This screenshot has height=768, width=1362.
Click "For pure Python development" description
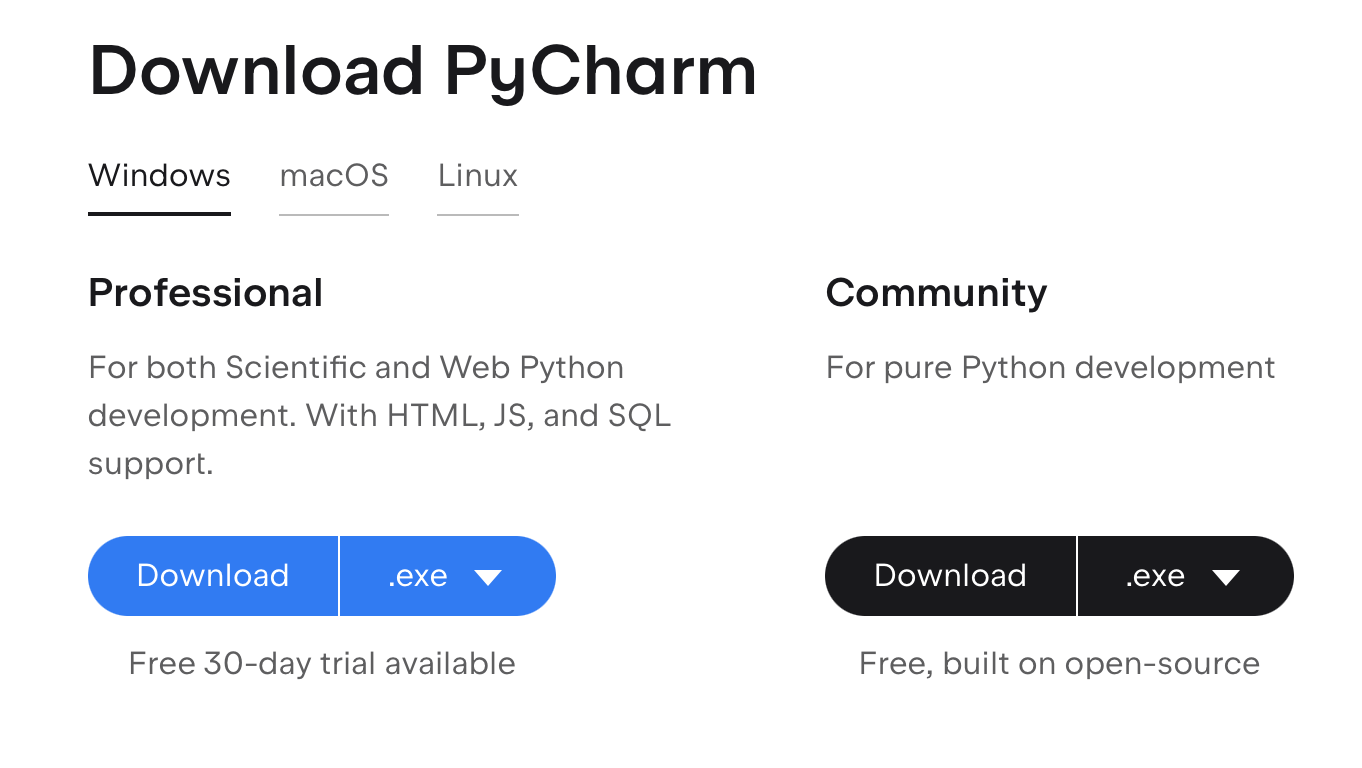(1051, 368)
